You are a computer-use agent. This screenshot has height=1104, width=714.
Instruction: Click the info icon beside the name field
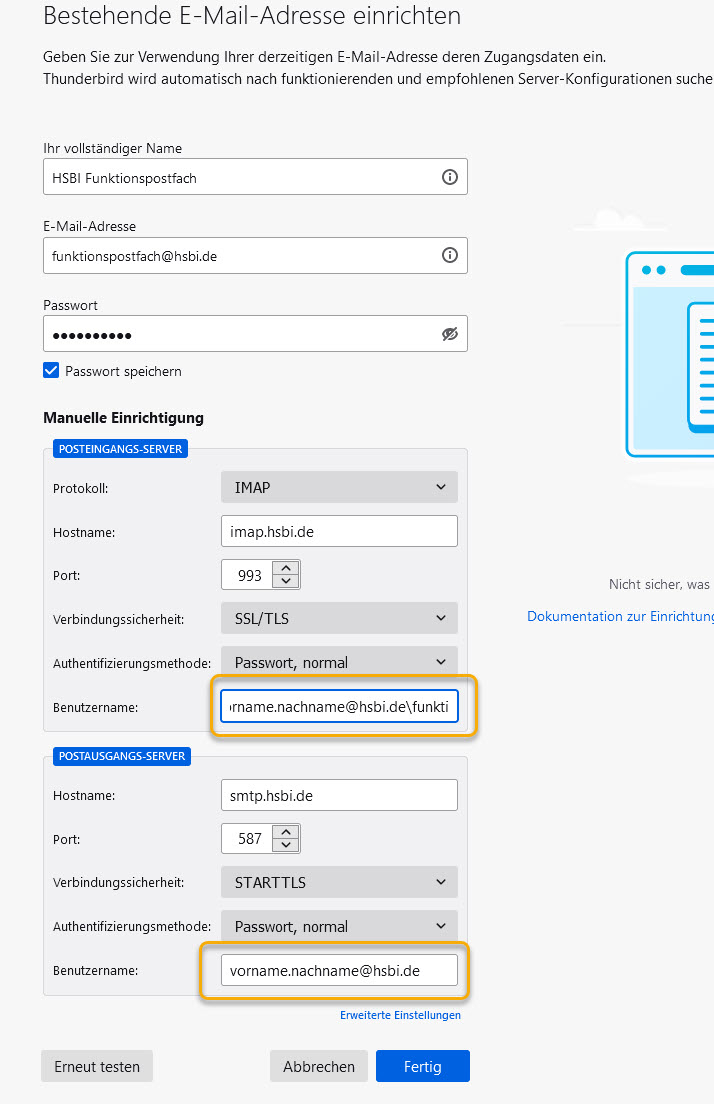coord(448,176)
